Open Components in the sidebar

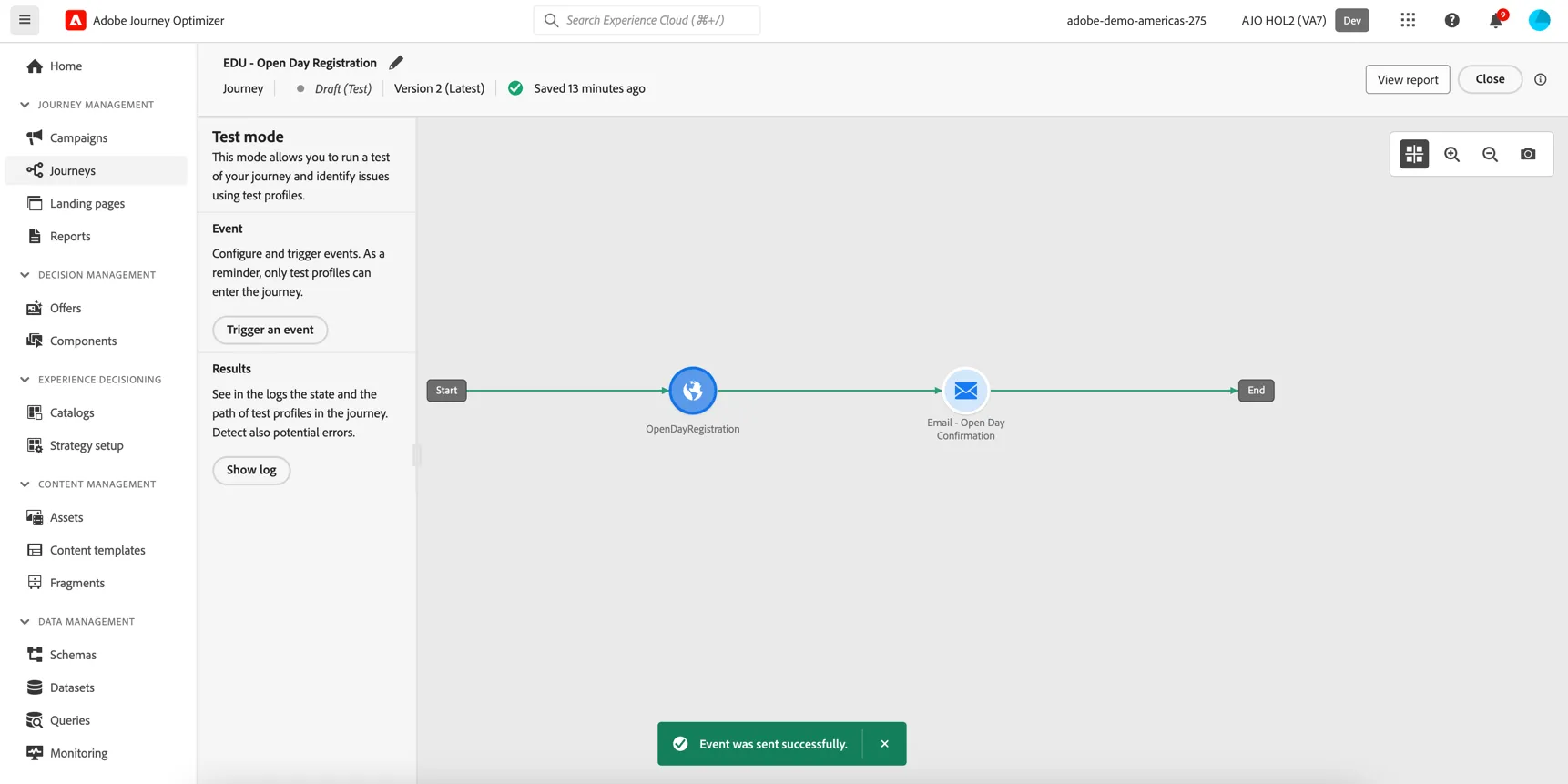pos(97,341)
